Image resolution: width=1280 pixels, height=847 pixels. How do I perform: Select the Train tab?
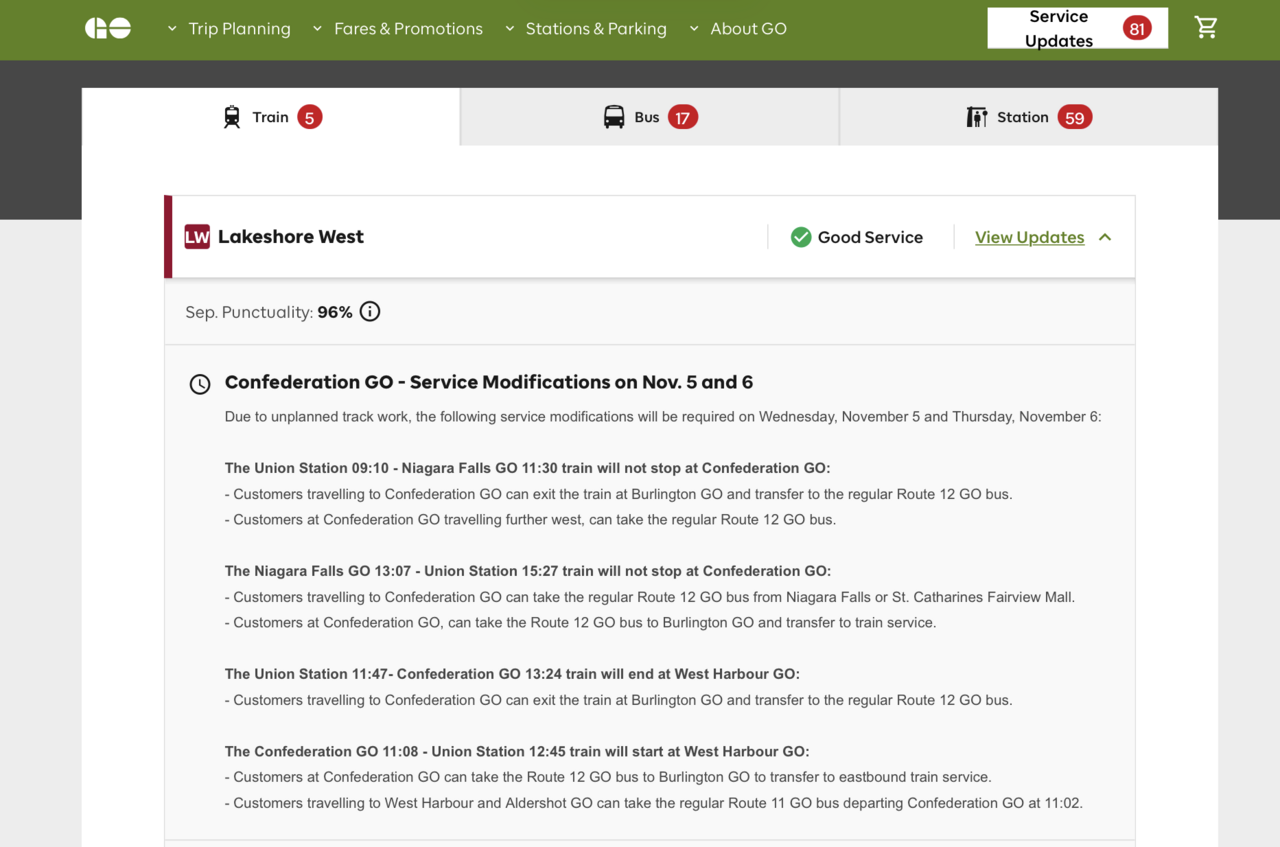point(271,117)
